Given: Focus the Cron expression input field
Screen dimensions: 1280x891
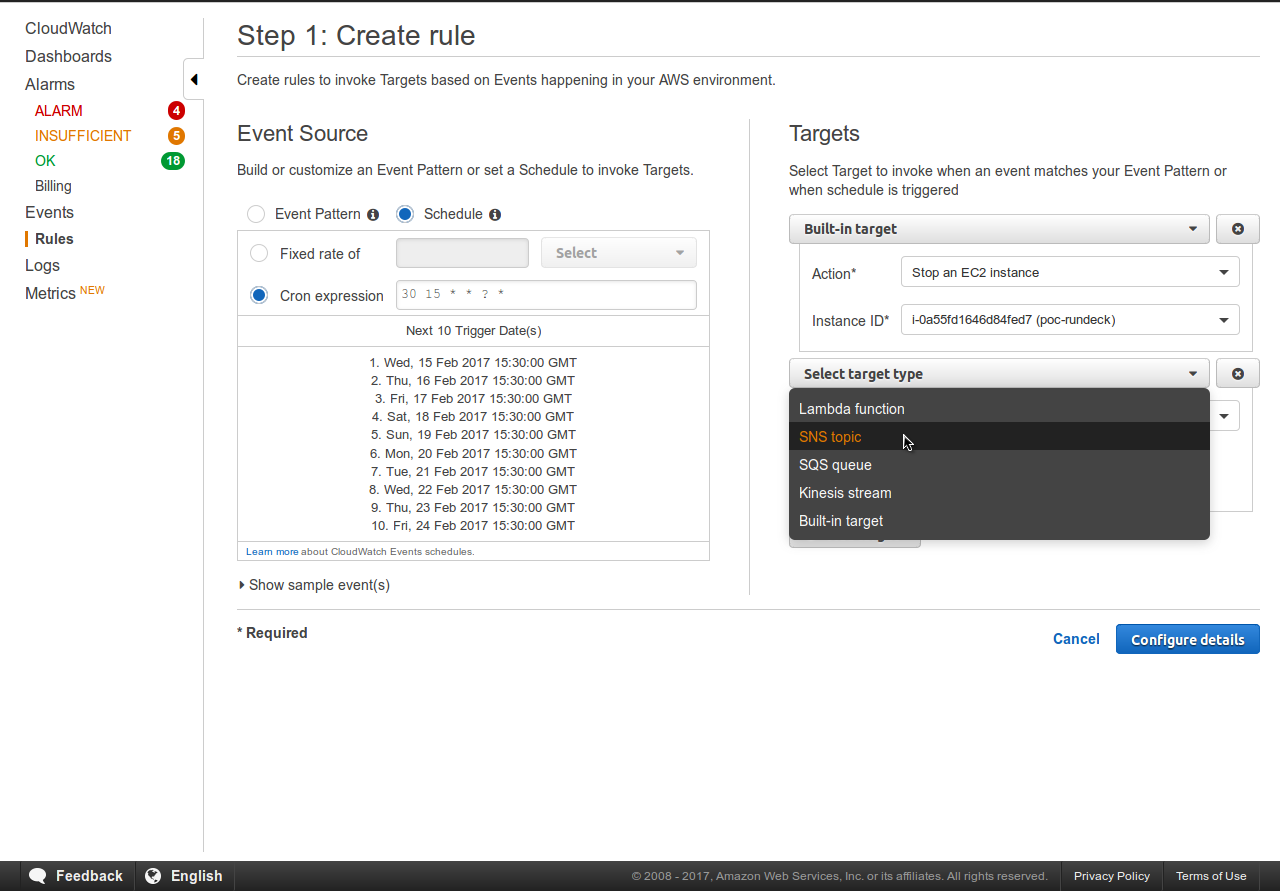Looking at the screenshot, I should [546, 295].
